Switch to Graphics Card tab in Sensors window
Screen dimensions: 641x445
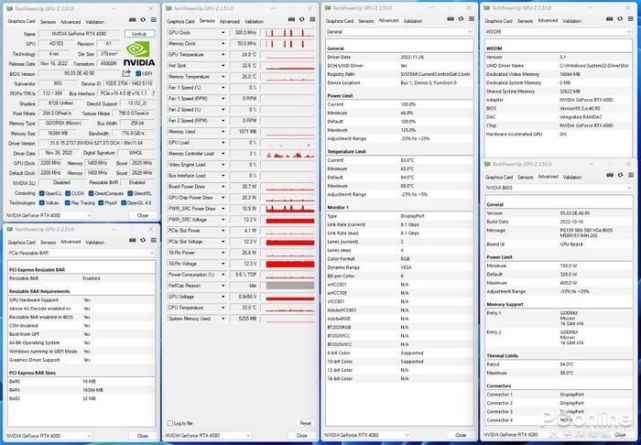tap(180, 21)
